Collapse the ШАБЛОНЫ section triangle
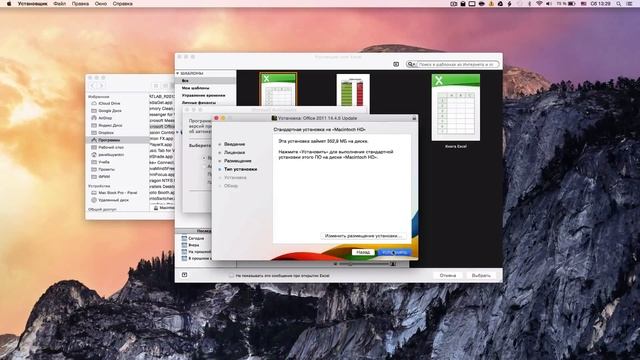 click(x=178, y=73)
